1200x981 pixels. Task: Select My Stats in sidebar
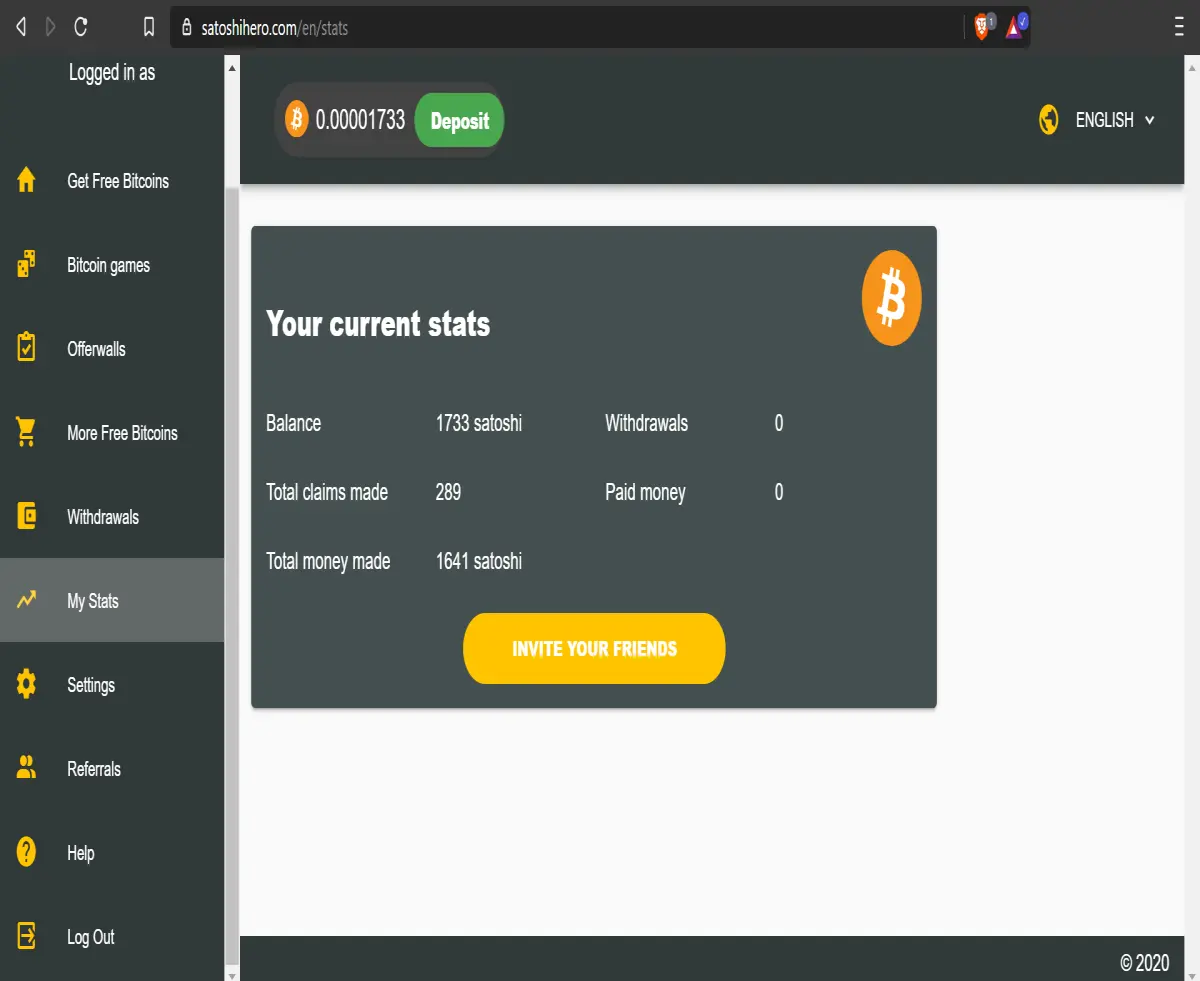[112, 600]
